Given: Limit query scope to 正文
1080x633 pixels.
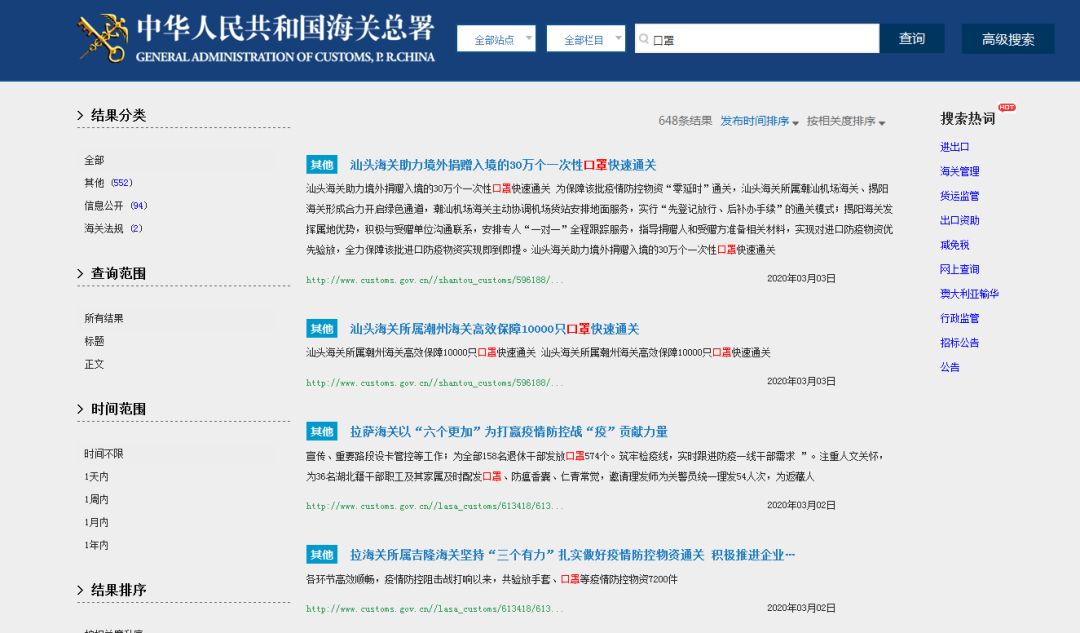Looking at the screenshot, I should pyautogui.click(x=94, y=364).
